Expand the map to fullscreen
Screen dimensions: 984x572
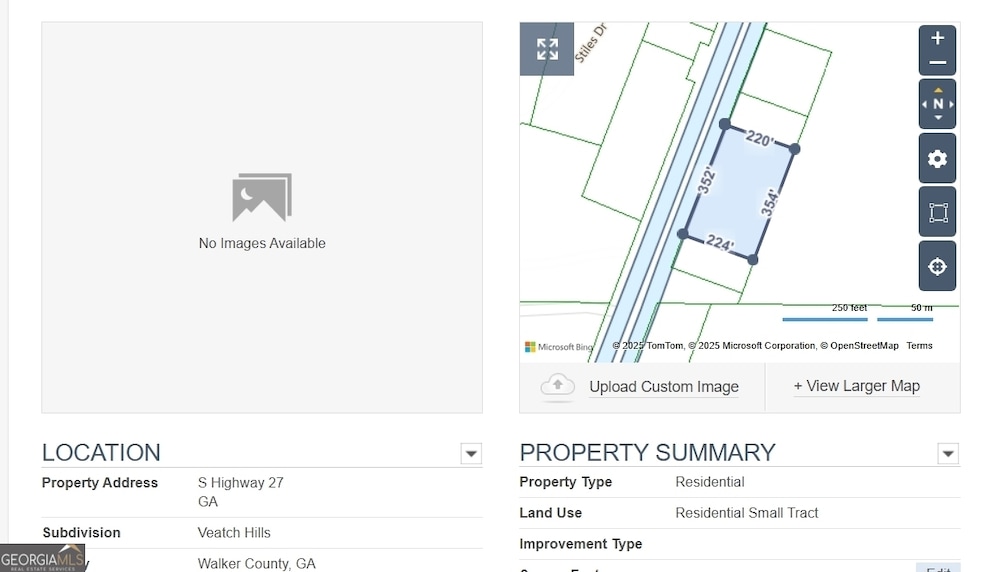pos(547,49)
